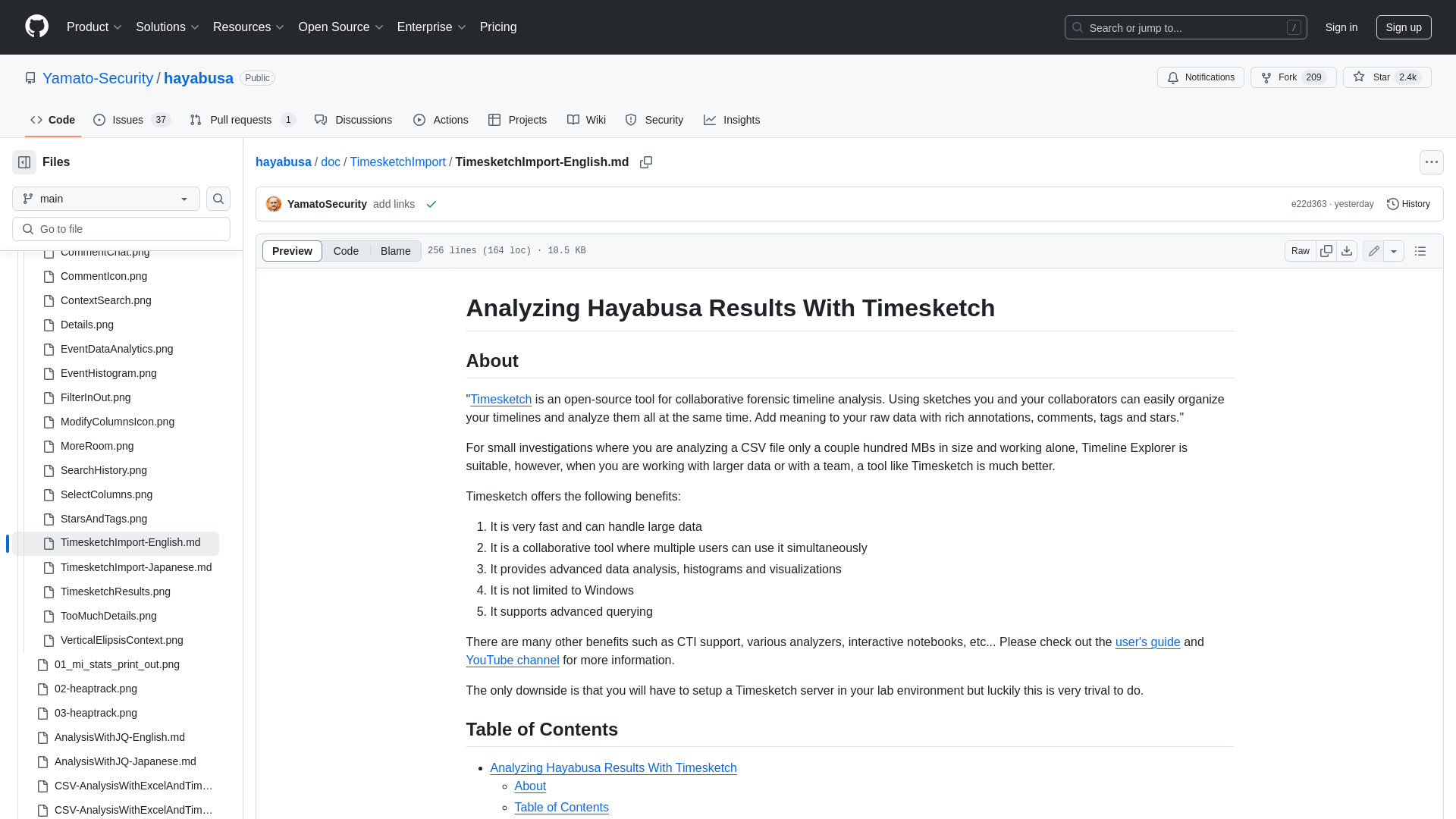Open the Wiki tab
1456x819 pixels.
click(x=586, y=120)
